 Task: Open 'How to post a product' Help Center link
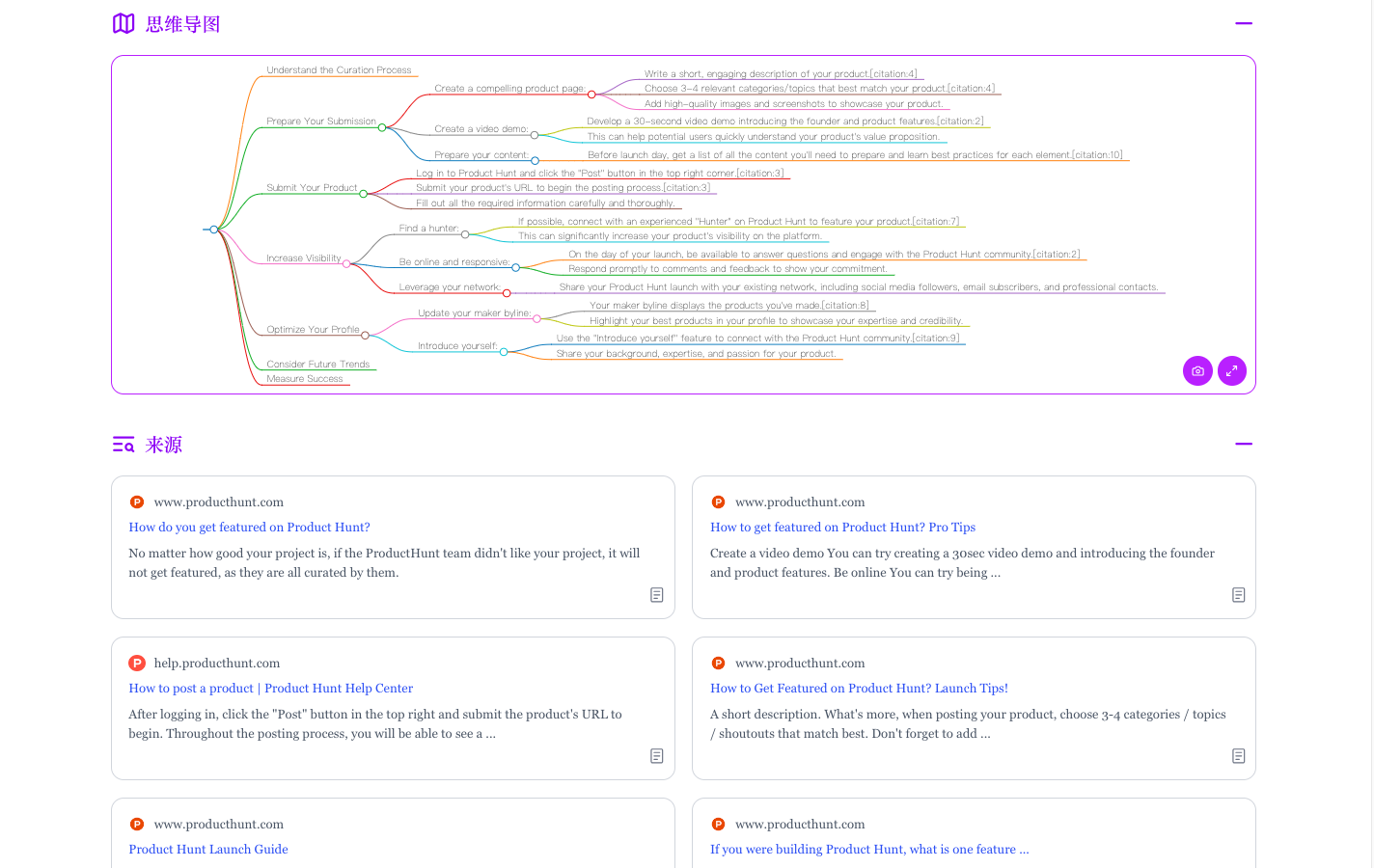point(270,689)
